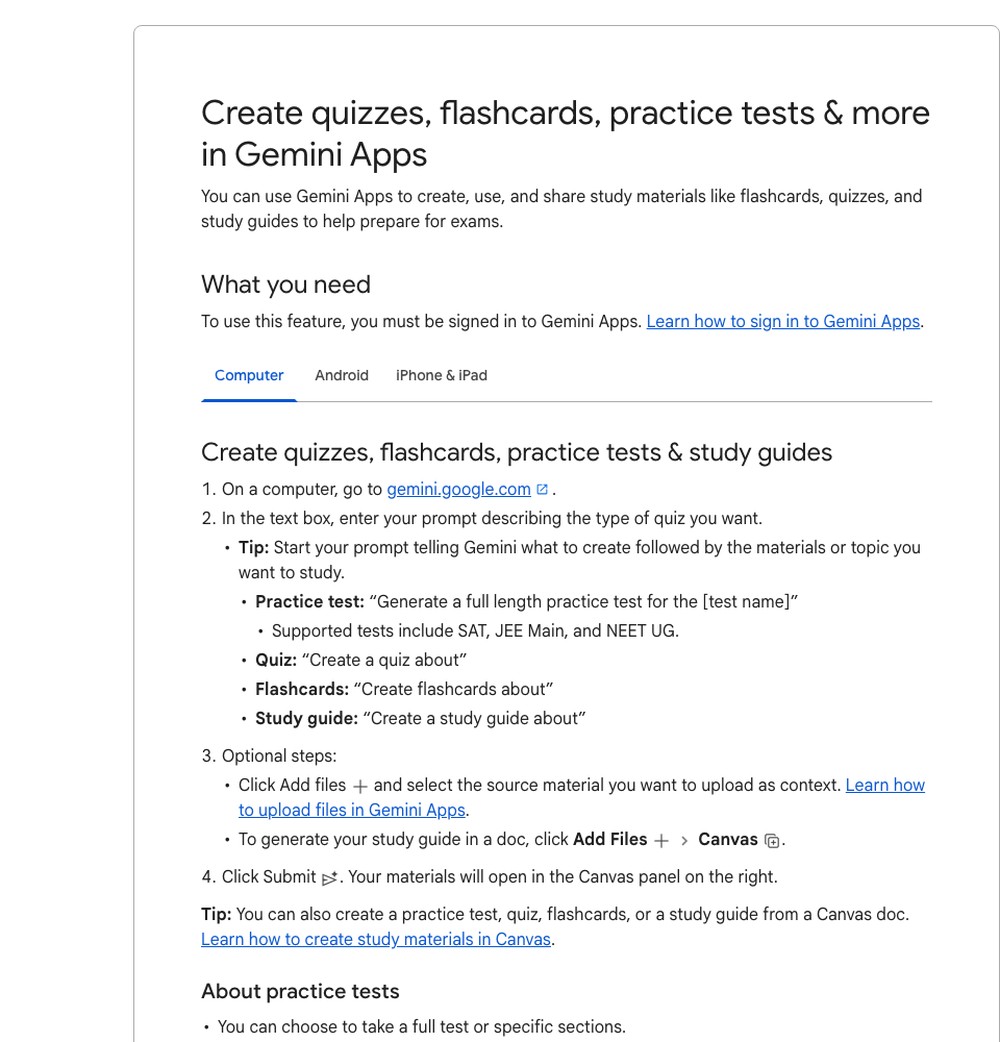Click the chevron arrow between Add Files and Canvas
Viewport: 1000px width, 1042px height.
click(684, 841)
